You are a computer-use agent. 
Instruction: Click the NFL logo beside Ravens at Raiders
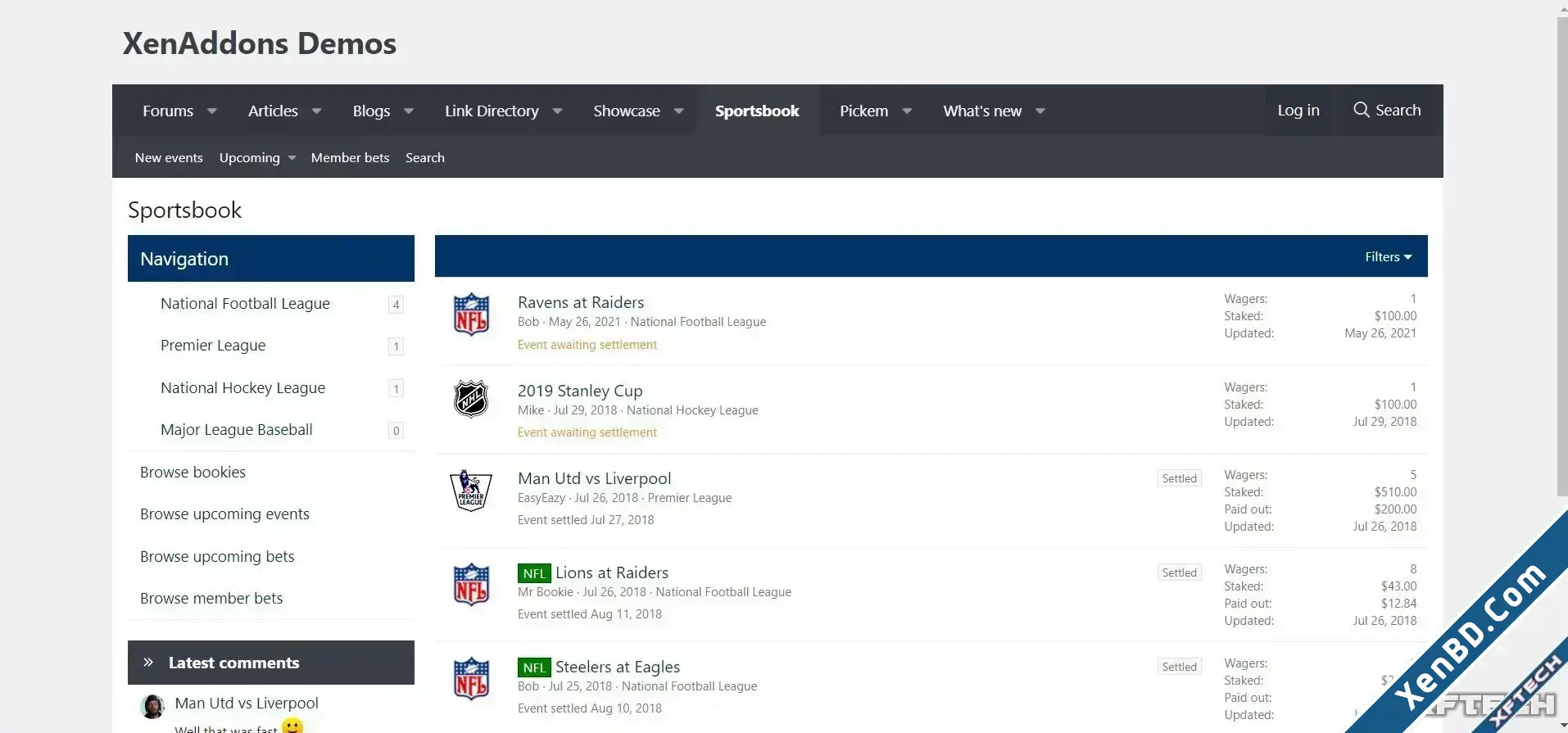pos(471,314)
